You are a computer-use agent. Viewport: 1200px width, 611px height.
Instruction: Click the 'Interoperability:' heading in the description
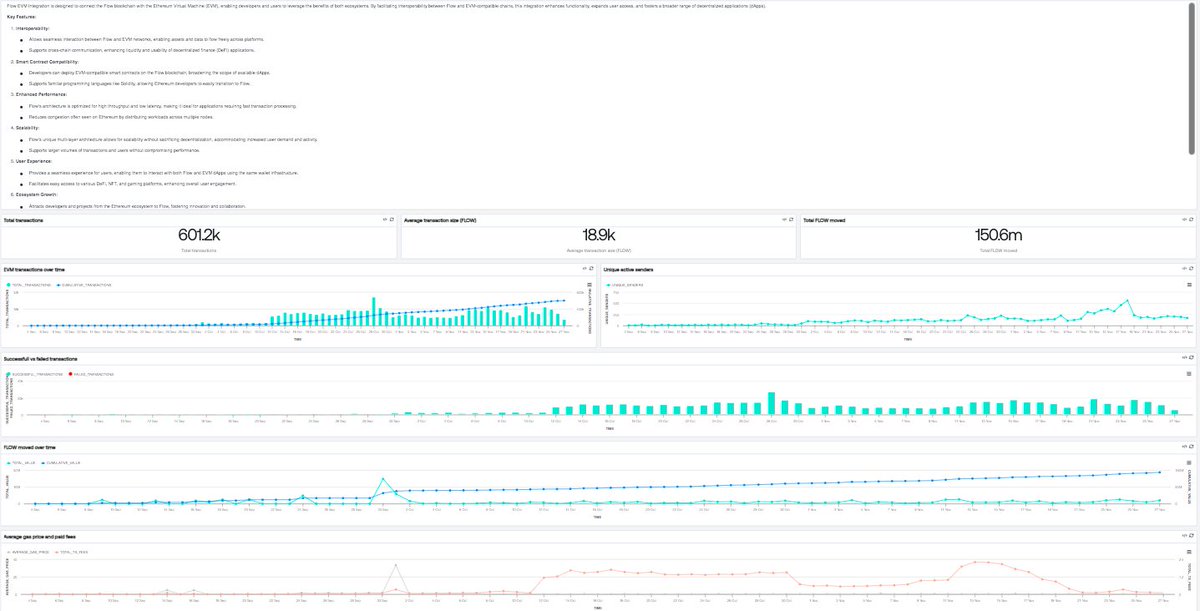tap(31, 28)
